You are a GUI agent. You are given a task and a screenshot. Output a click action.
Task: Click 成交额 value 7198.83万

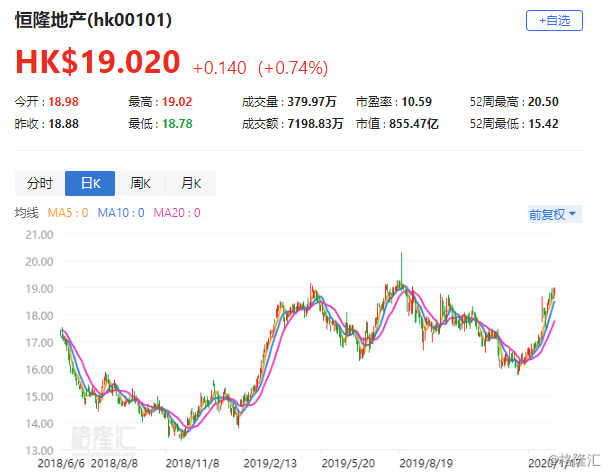[x=315, y=124]
